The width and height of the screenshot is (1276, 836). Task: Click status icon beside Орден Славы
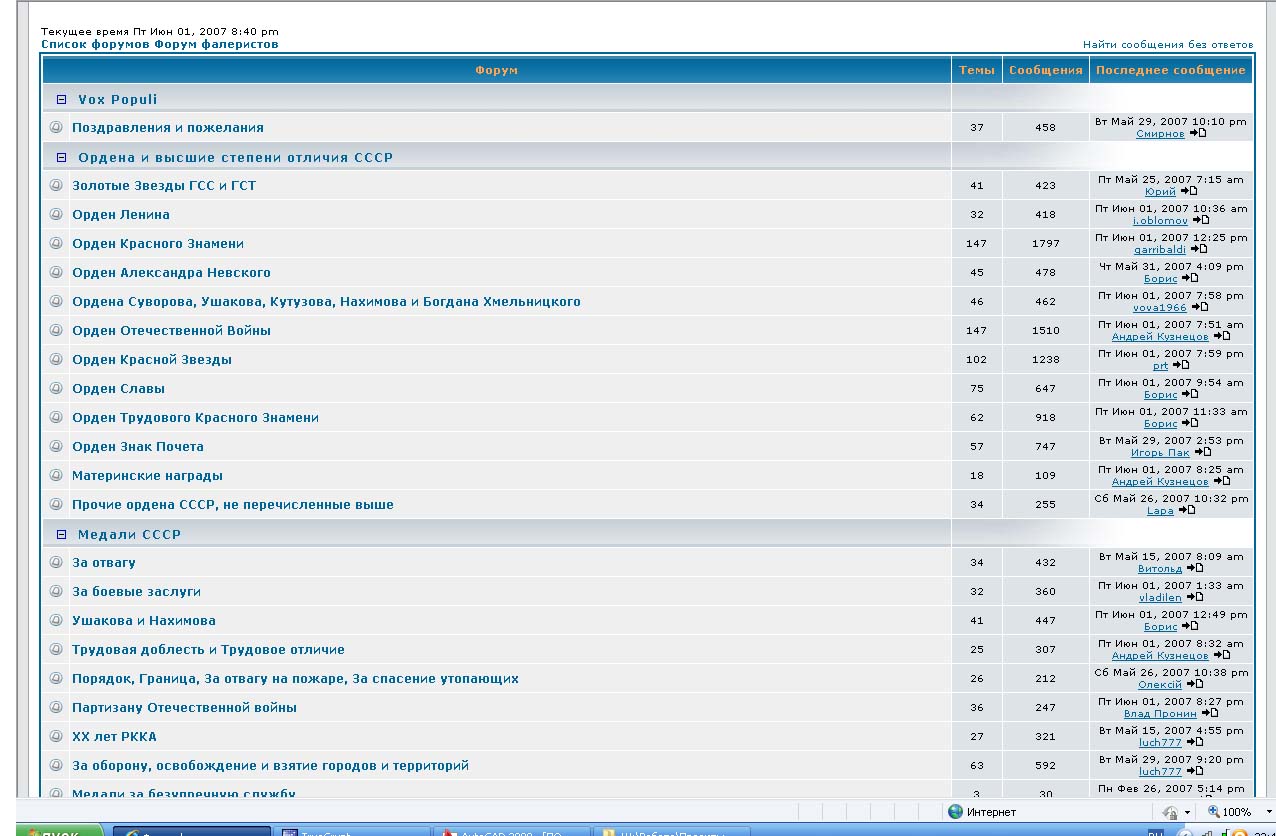click(x=56, y=388)
